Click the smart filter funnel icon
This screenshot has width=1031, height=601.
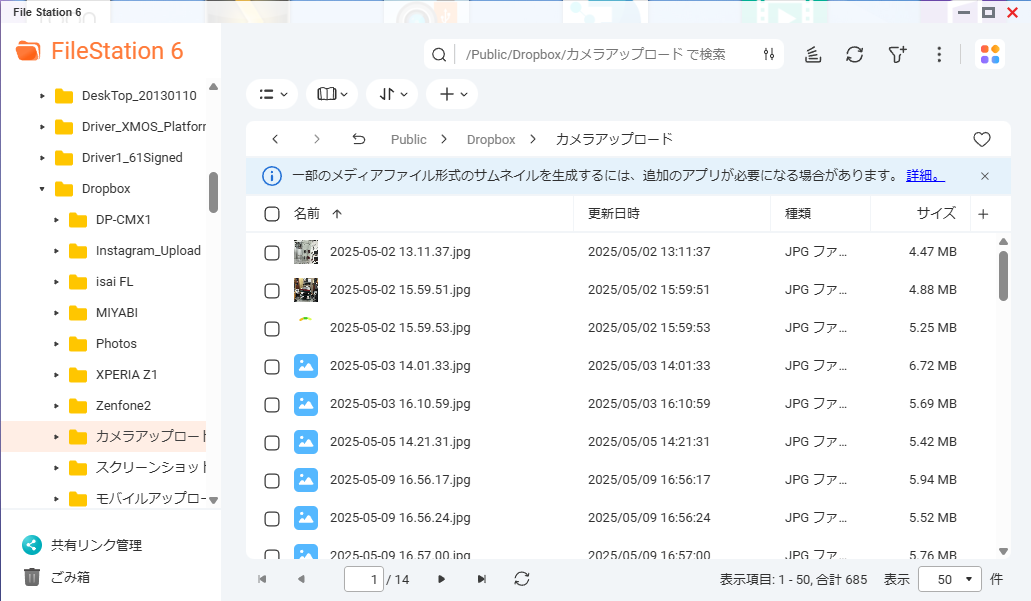coord(897,55)
